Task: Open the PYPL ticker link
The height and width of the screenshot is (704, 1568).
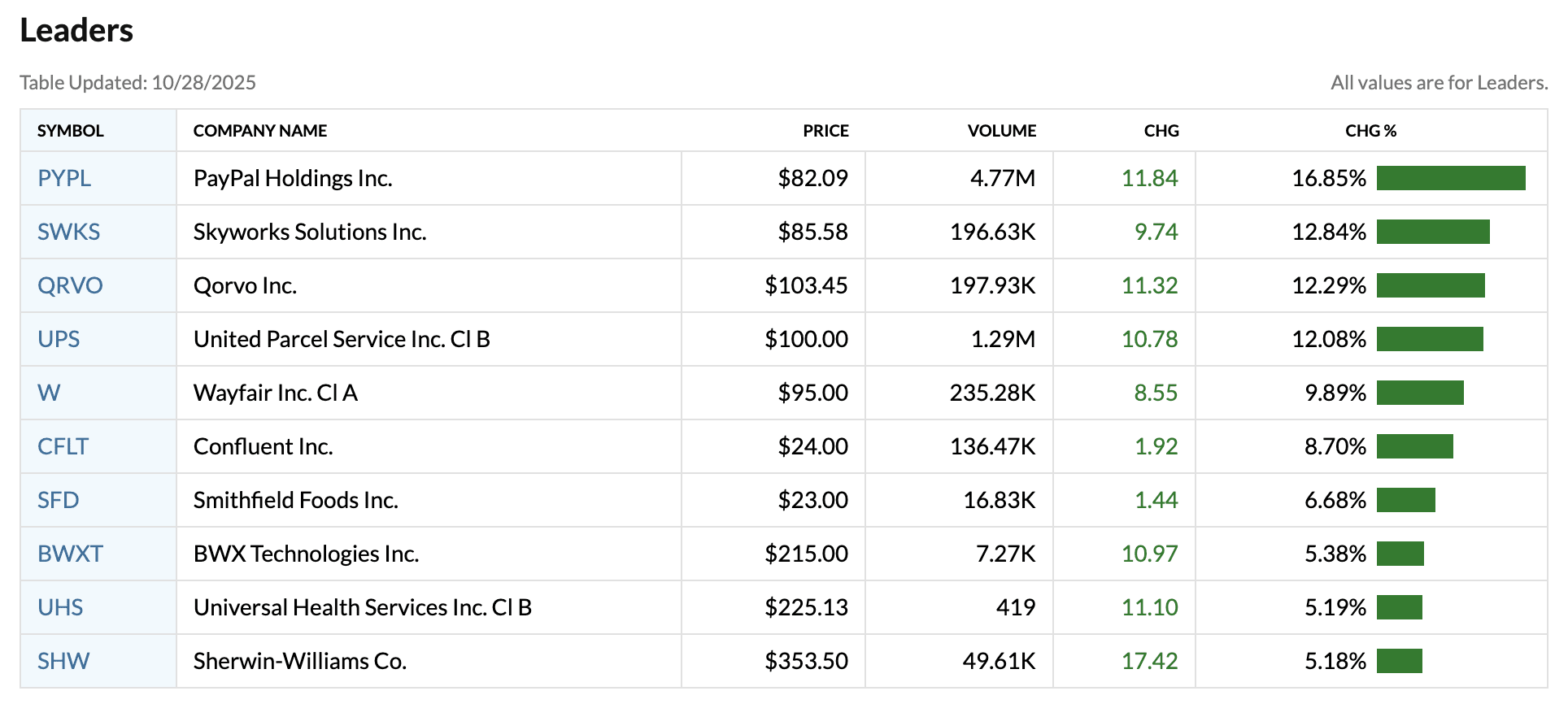Action: click(63, 178)
